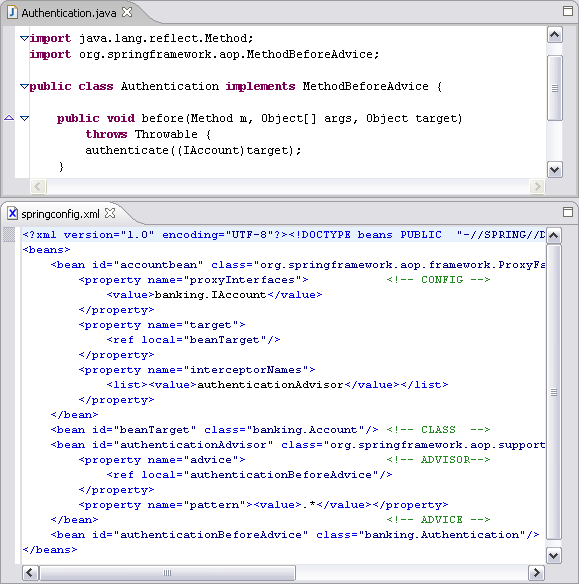The width and height of the screenshot is (579, 584).
Task: Click scroll right arrow of XML editor
Action: pos(537,572)
